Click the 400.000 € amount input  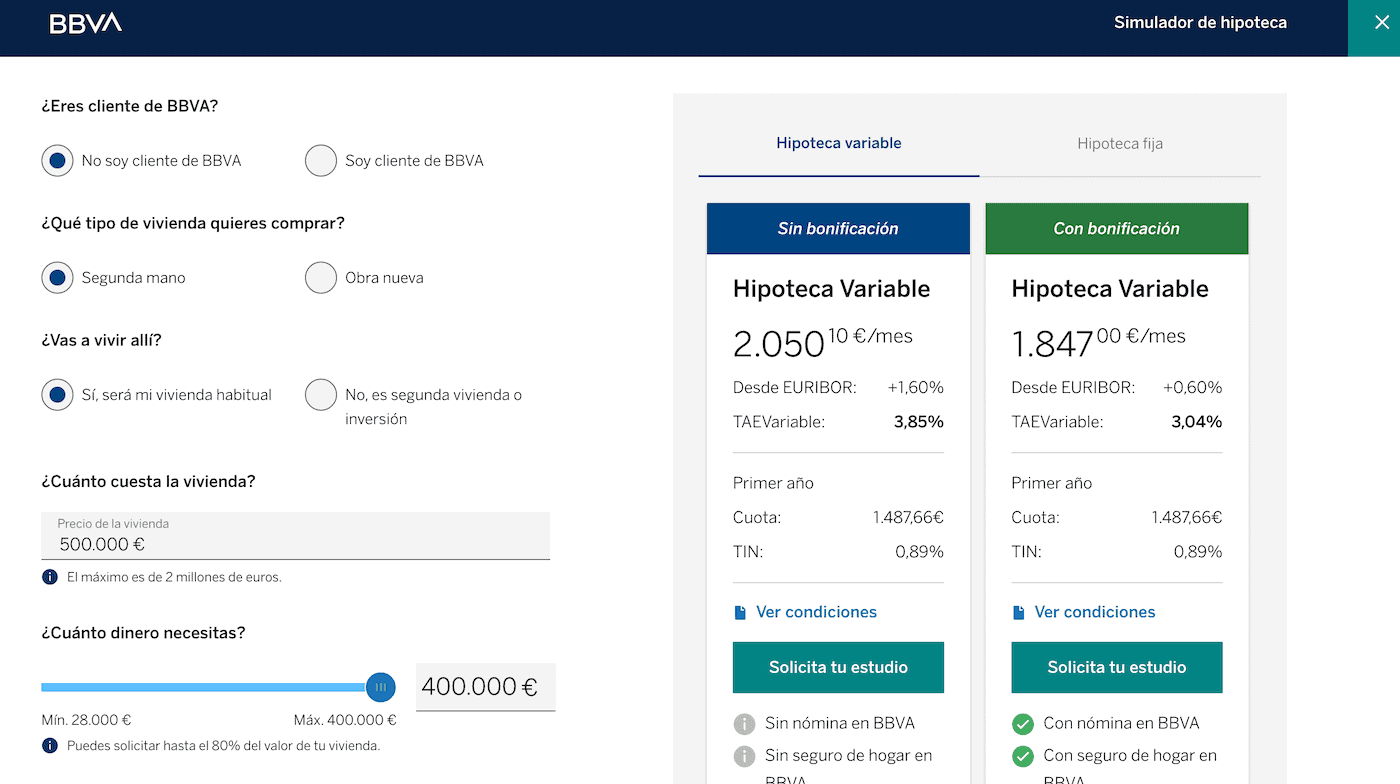click(x=486, y=687)
